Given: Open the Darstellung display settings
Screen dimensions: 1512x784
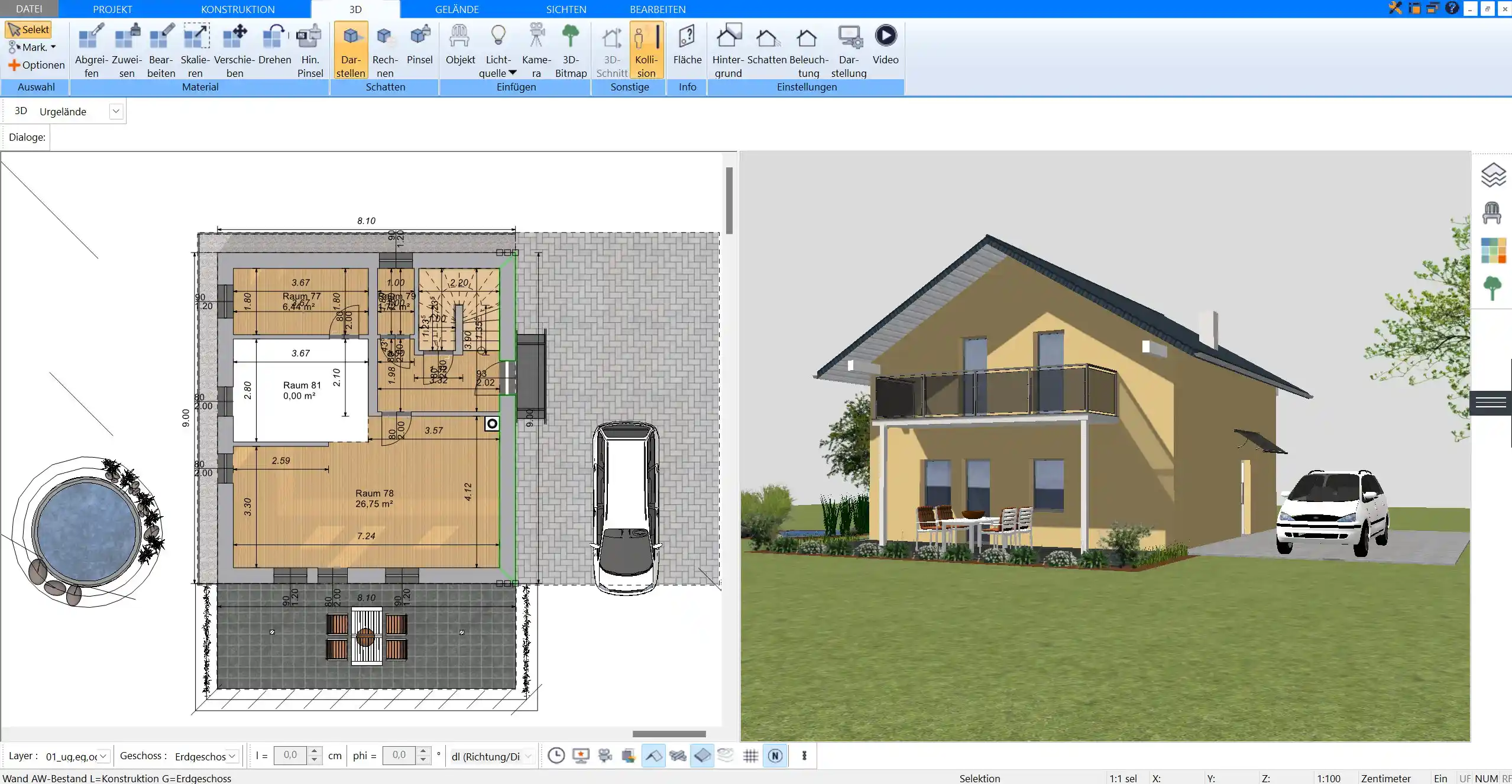Looking at the screenshot, I should 849,50.
